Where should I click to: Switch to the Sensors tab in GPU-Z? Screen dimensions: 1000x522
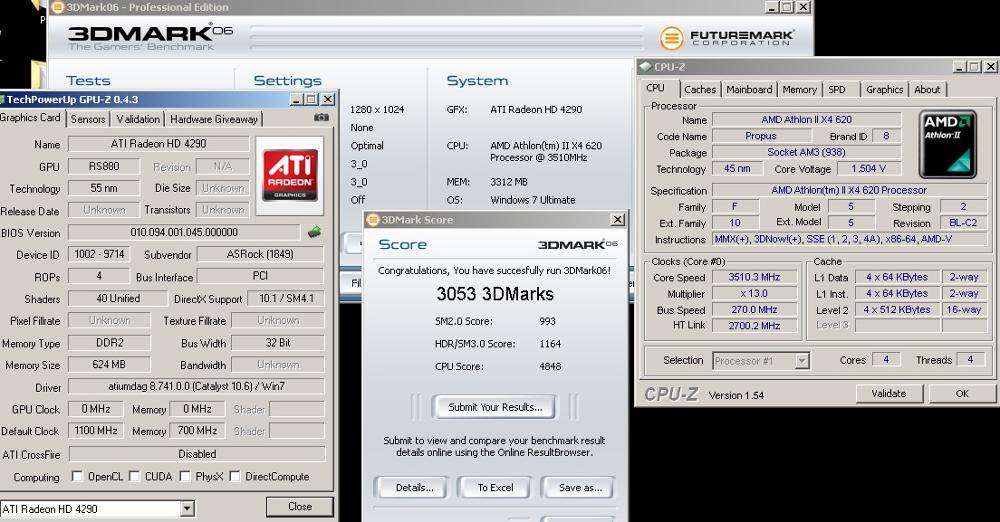[88, 119]
